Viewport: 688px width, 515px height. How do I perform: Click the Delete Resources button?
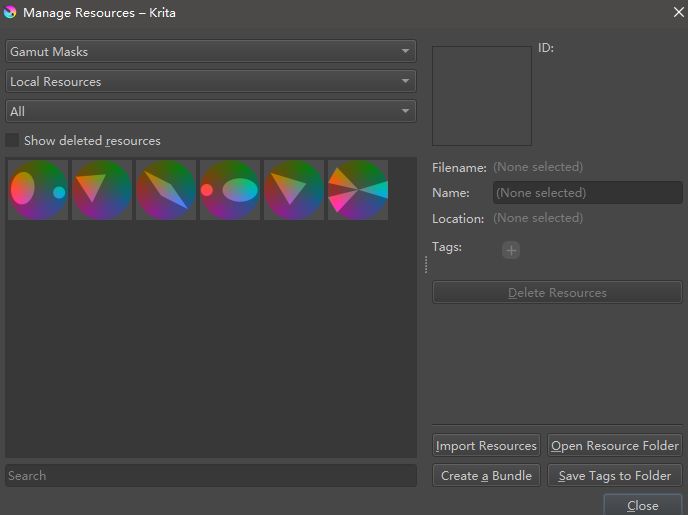coord(557,293)
